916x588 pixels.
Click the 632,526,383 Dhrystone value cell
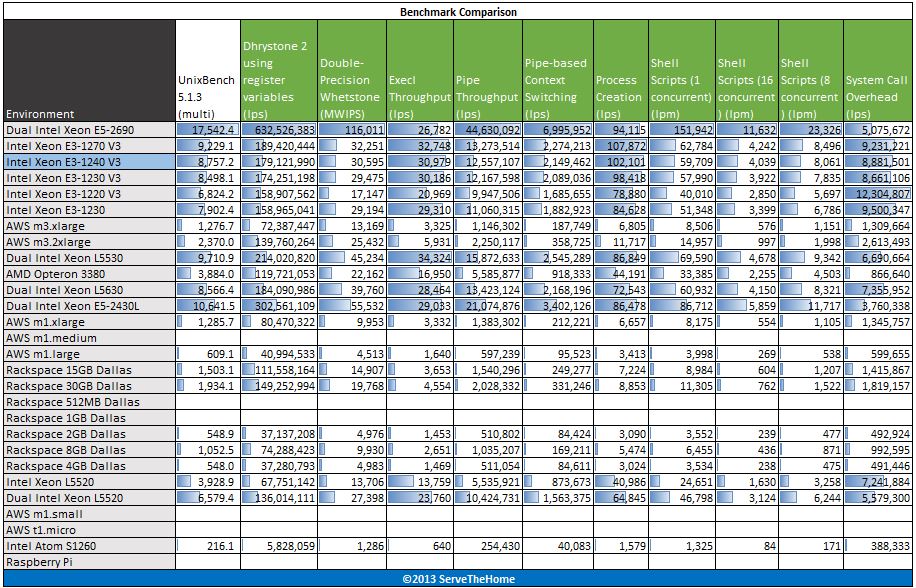pos(279,130)
